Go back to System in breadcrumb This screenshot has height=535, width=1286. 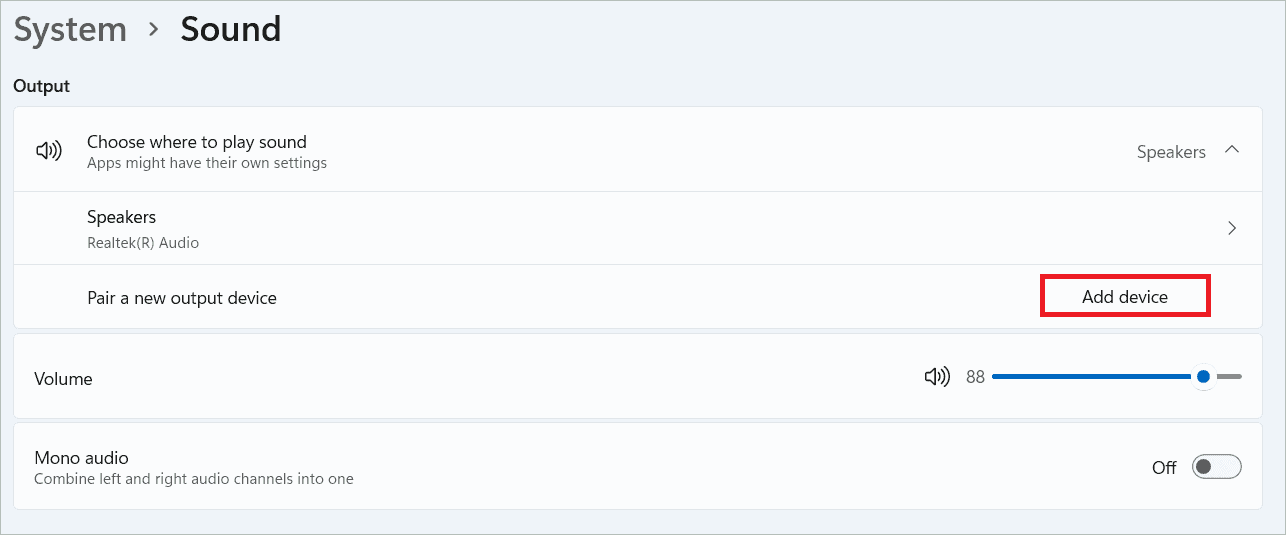70,29
